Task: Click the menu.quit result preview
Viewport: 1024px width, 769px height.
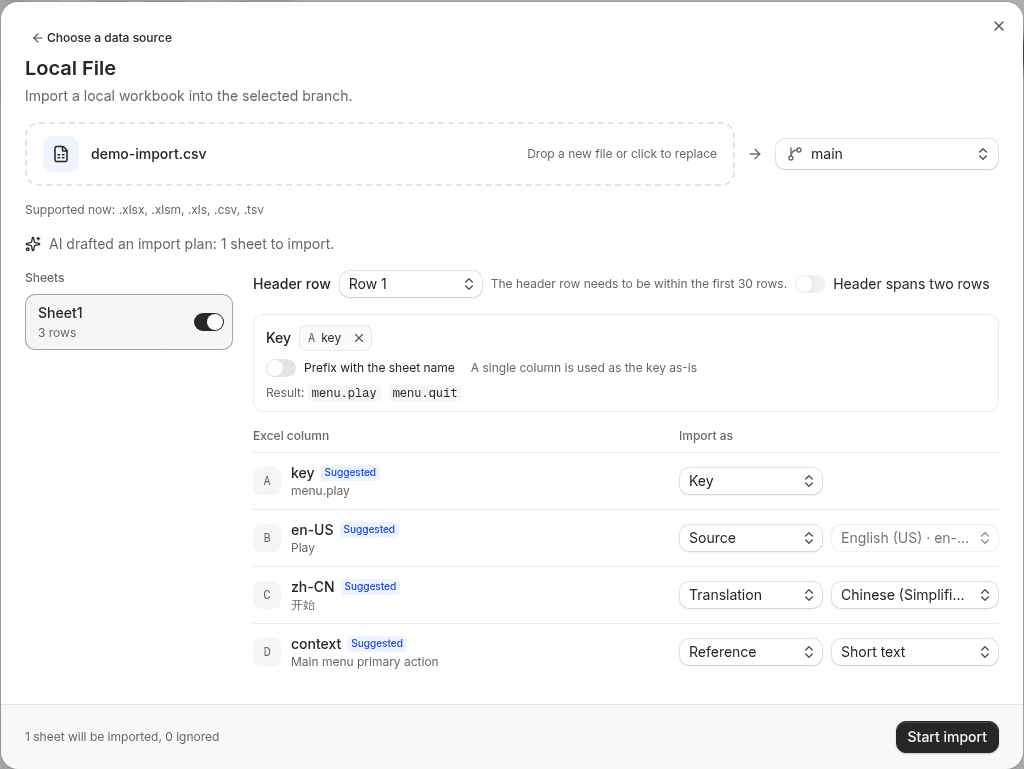Action: [x=424, y=393]
